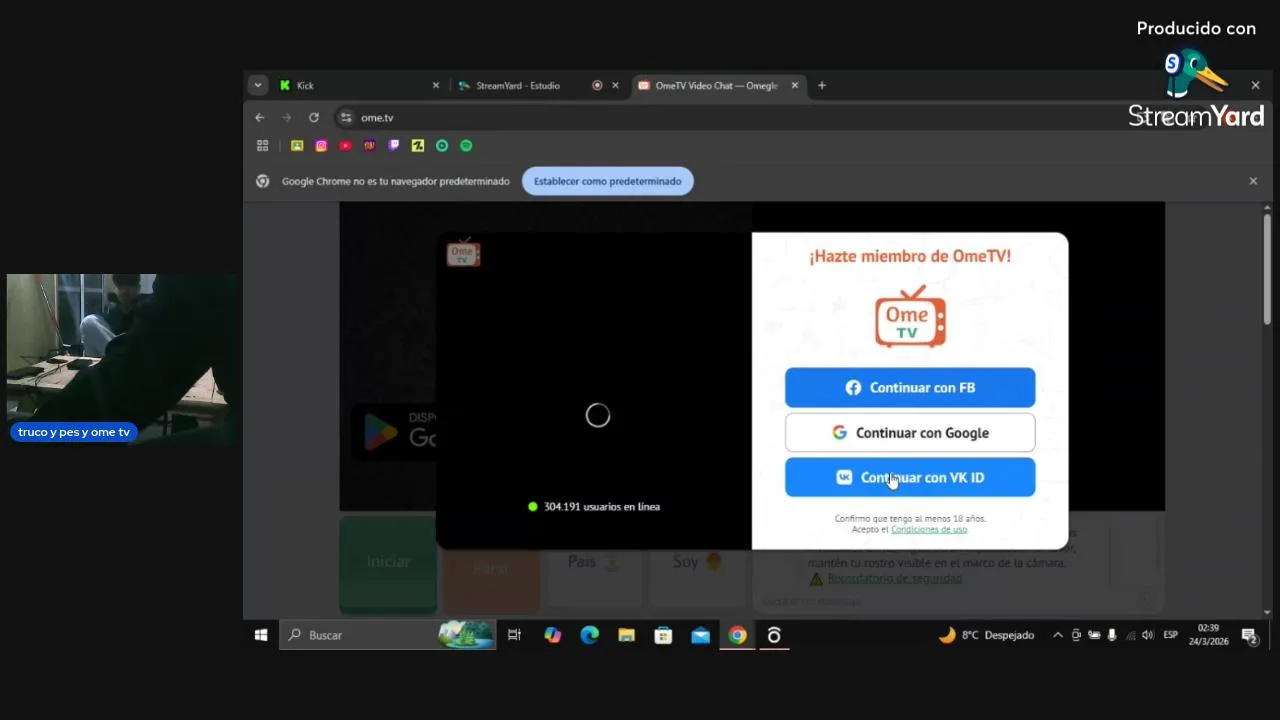Open the clock showing 02:39
The width and height of the screenshot is (1280, 720).
(1208, 635)
